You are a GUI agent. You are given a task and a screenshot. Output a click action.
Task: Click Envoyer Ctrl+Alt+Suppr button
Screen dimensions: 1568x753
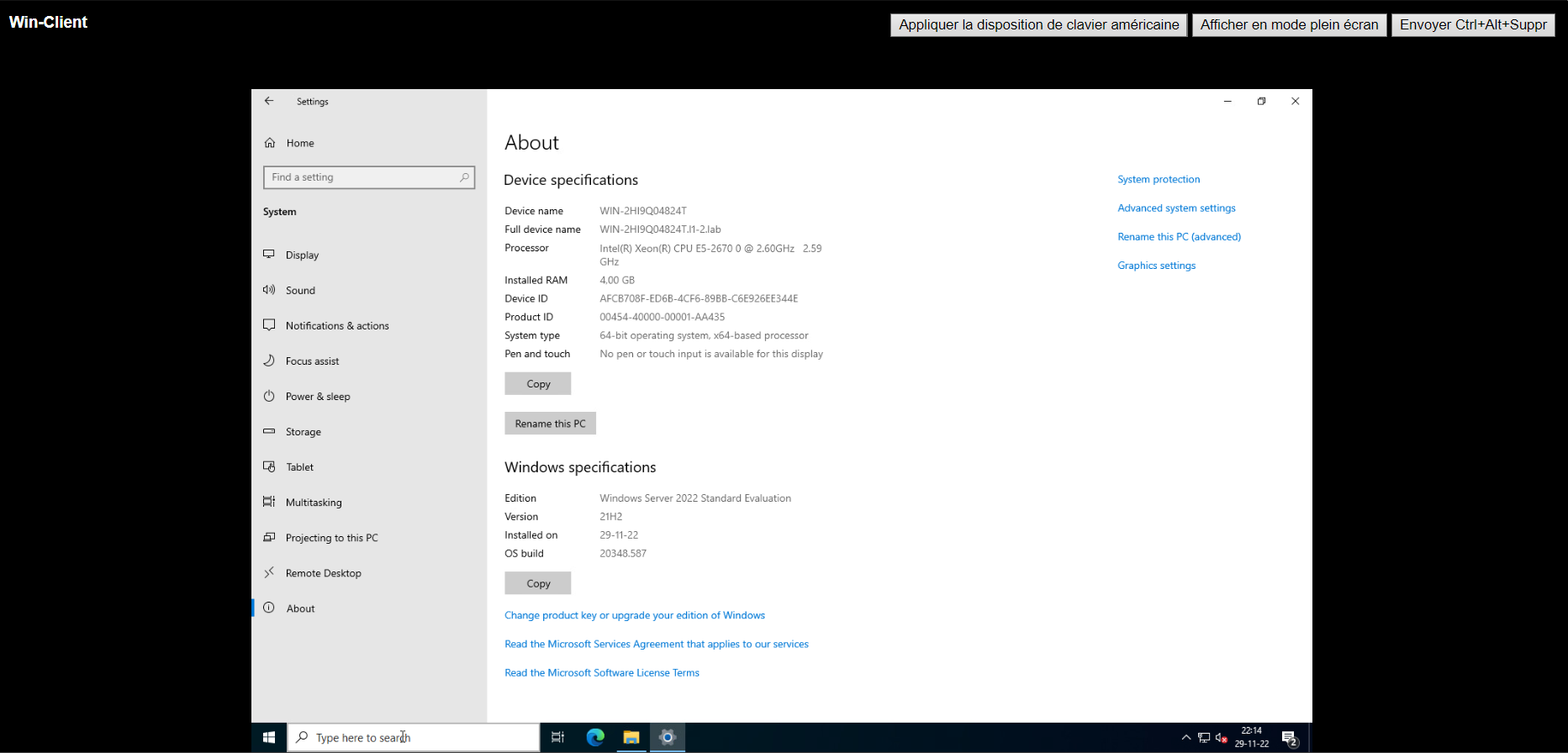1473,24
